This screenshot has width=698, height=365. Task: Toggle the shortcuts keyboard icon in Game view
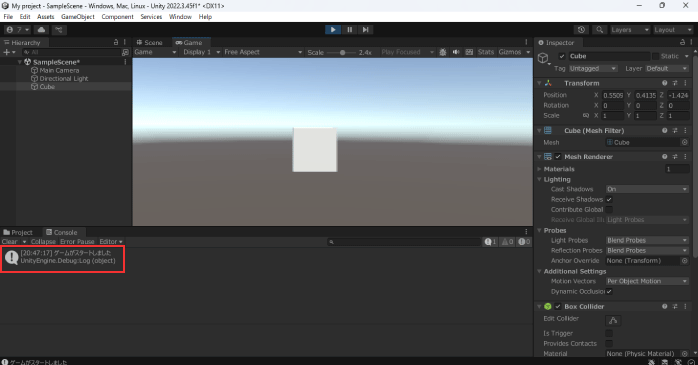[x=469, y=52]
